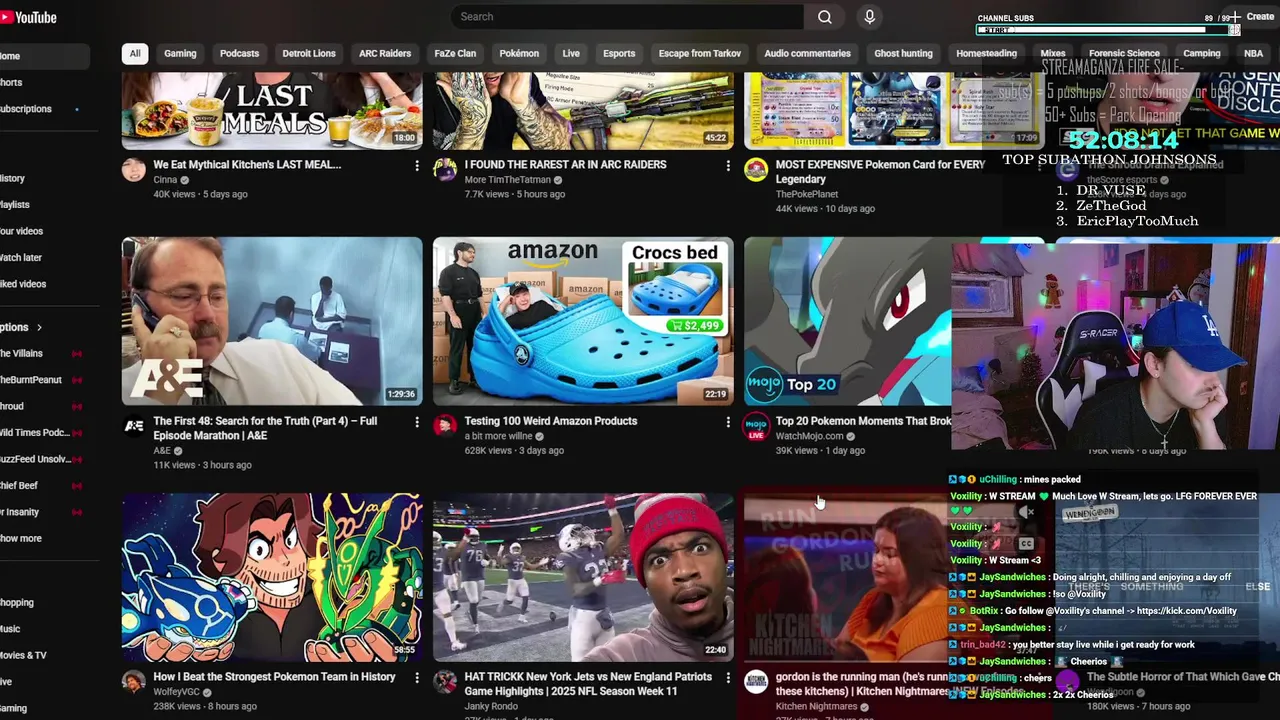The image size is (1280, 720).
Task: Open title 'MOST EXPENSIVE Pokemon Card for EVERY Legendary'
Action: coord(880,171)
